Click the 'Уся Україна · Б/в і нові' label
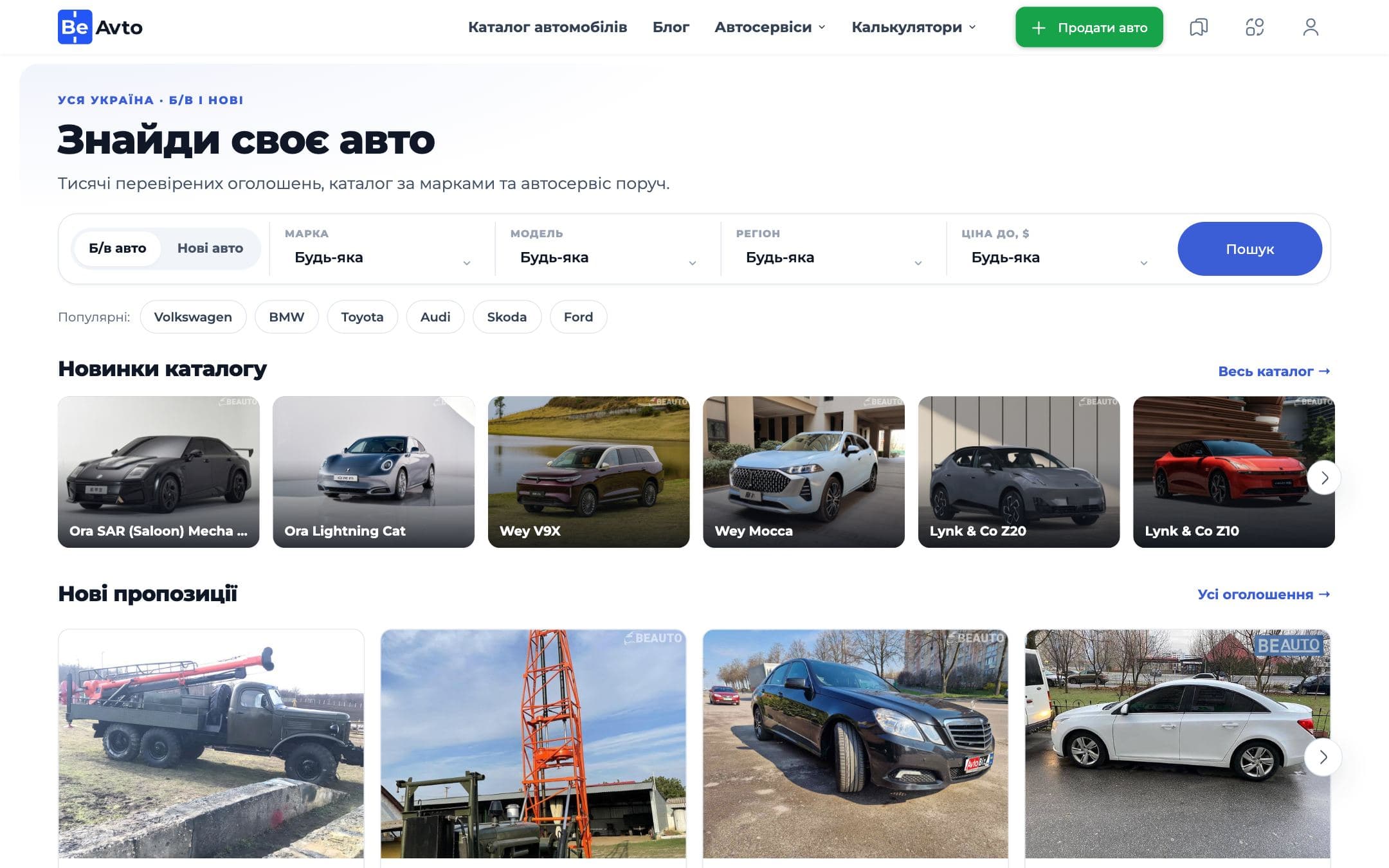Screen dimensions: 1389x868 point(150,100)
